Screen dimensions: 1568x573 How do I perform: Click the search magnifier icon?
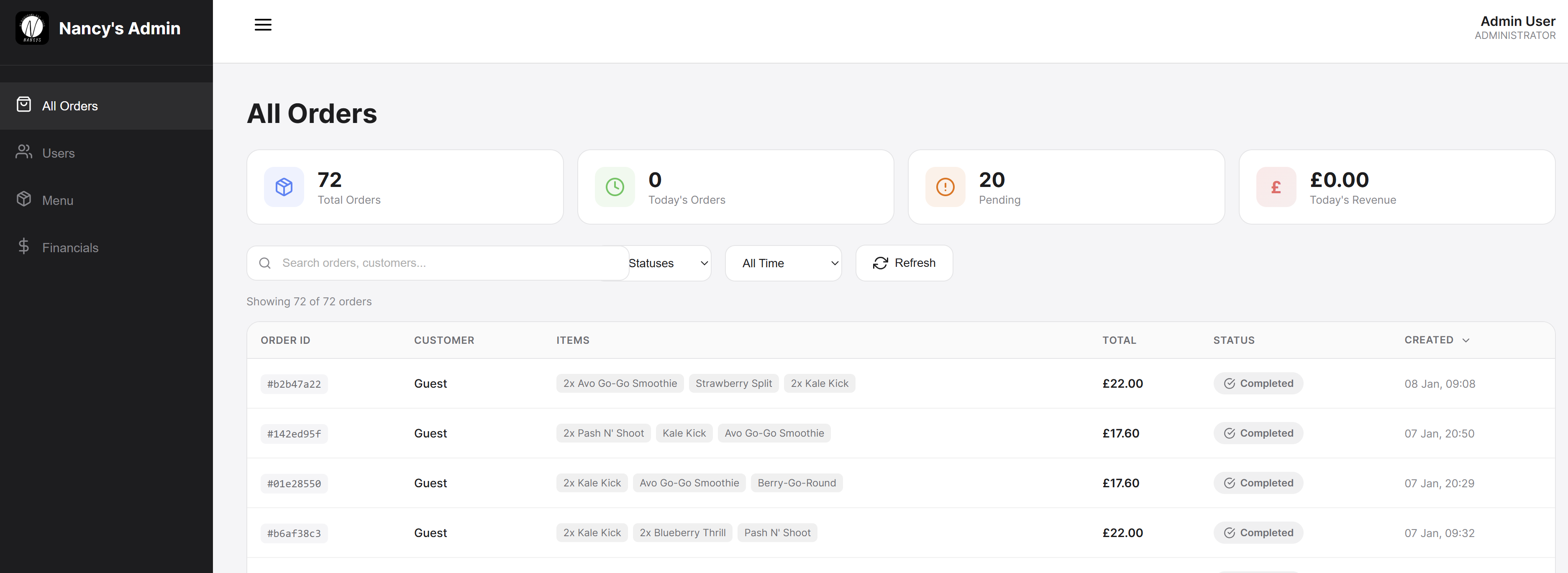point(265,263)
